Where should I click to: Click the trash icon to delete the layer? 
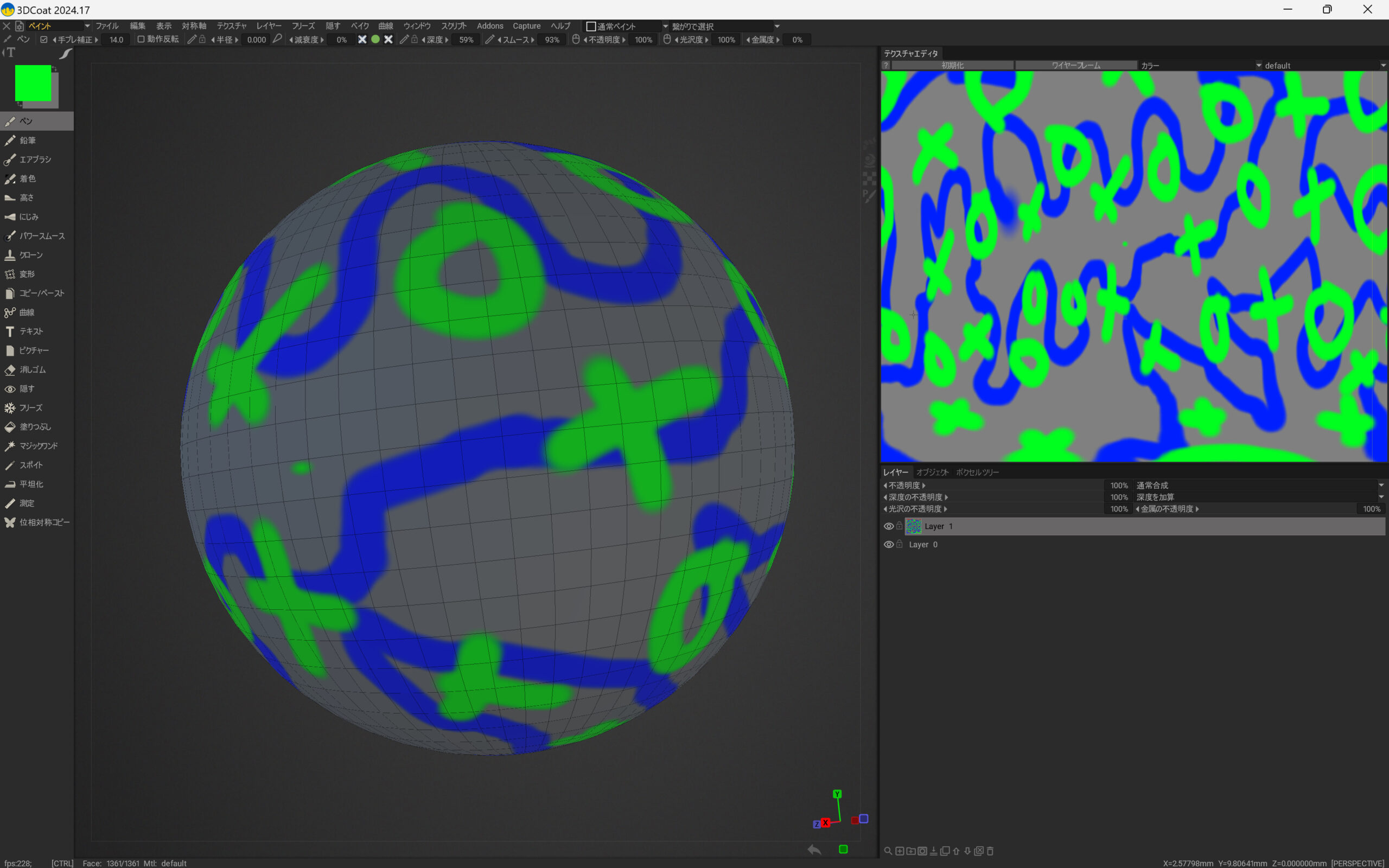click(x=990, y=851)
